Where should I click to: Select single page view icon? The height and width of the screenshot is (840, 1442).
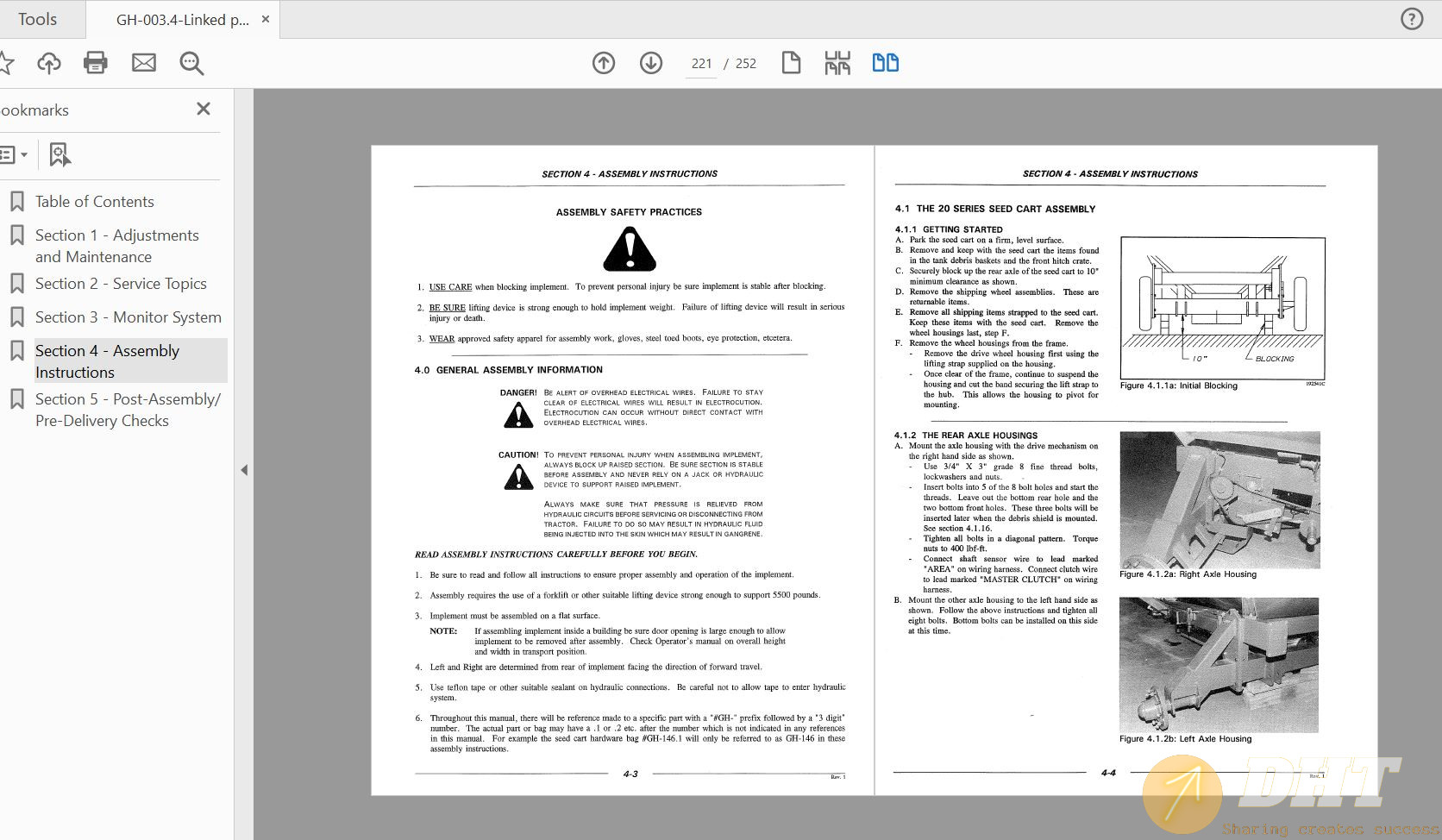coord(791,63)
